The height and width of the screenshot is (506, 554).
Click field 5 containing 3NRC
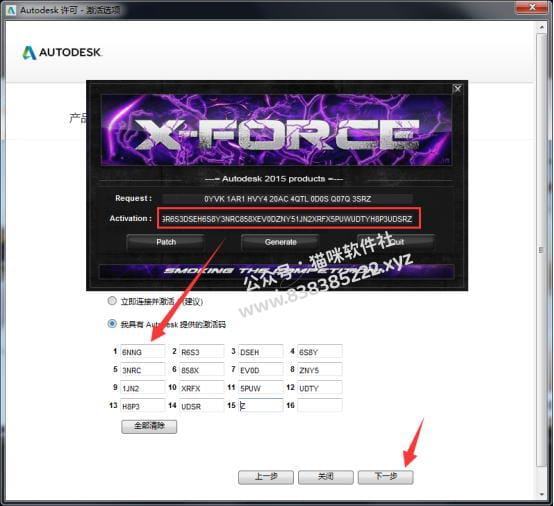[x=142, y=370]
